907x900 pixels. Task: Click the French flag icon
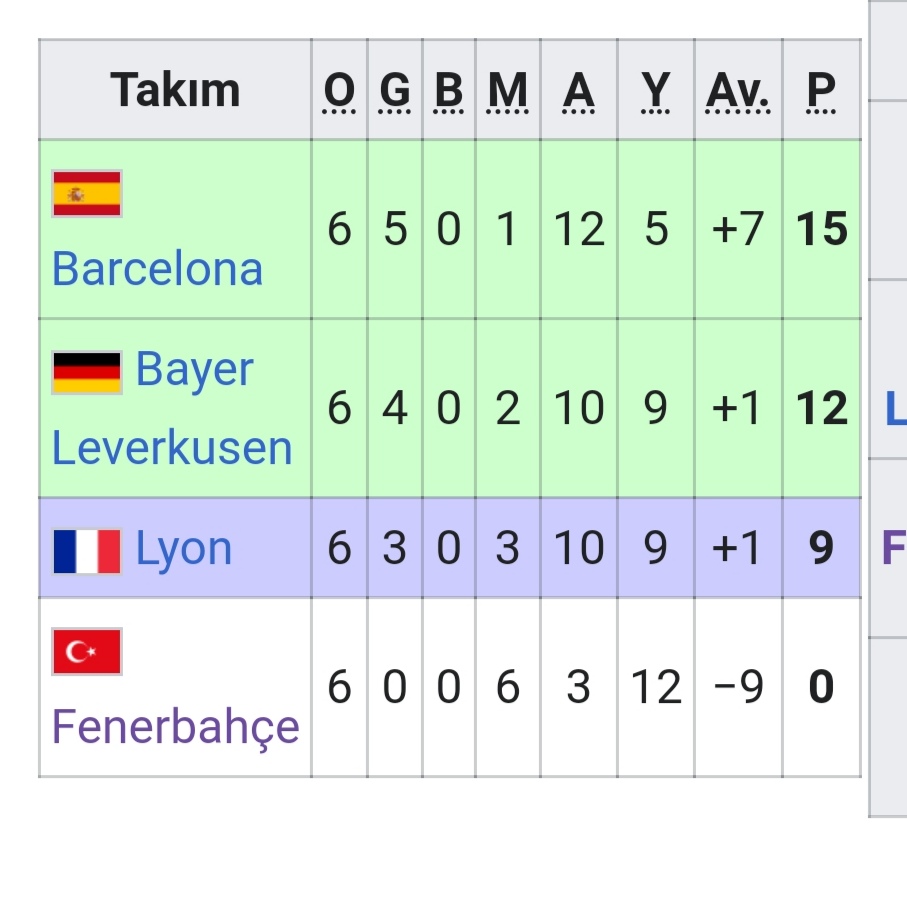(x=87, y=552)
